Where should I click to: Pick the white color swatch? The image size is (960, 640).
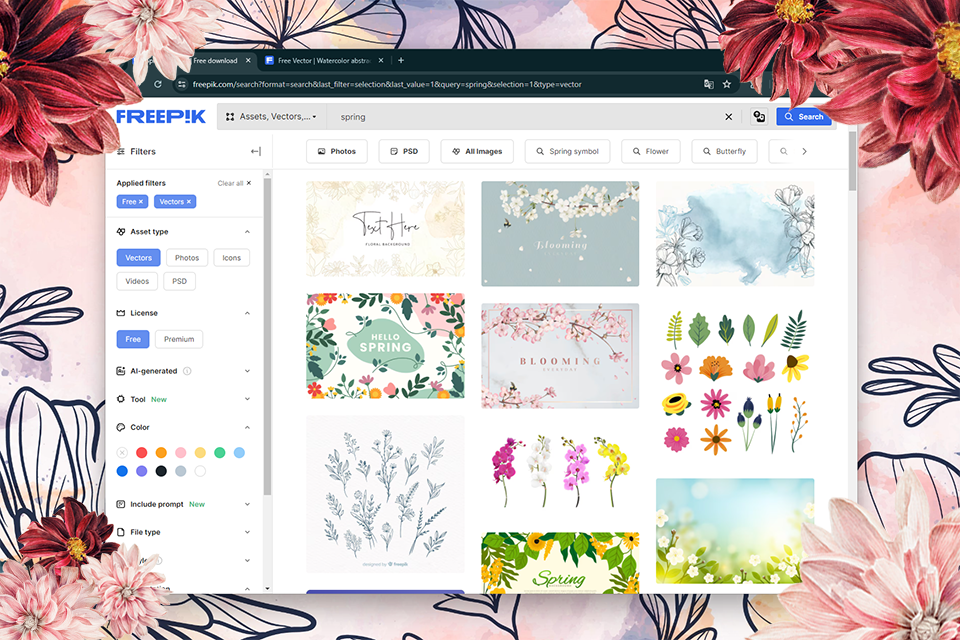coord(200,471)
